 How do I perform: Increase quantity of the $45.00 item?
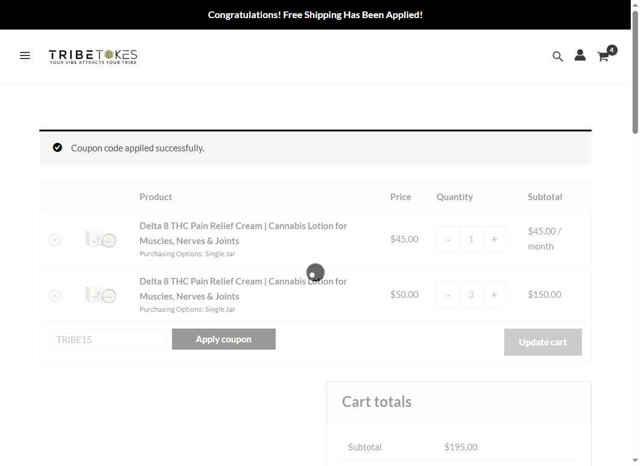click(494, 239)
